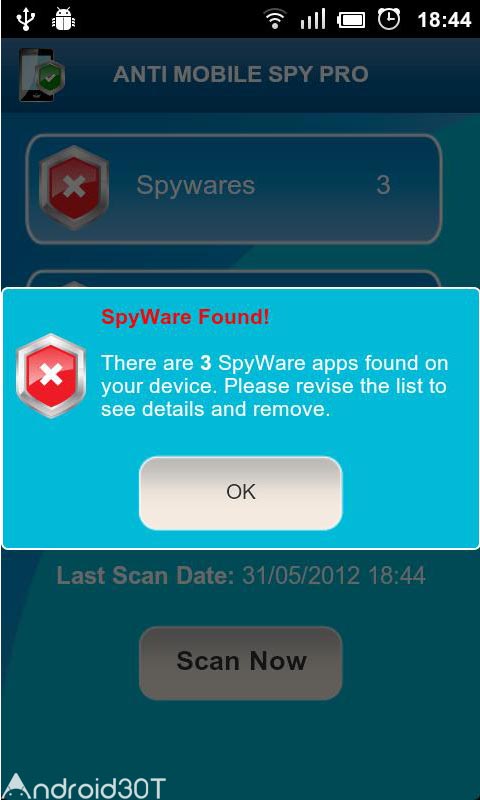Tap the USB connection status icon
This screenshot has height=800, width=480.
(x=24, y=19)
